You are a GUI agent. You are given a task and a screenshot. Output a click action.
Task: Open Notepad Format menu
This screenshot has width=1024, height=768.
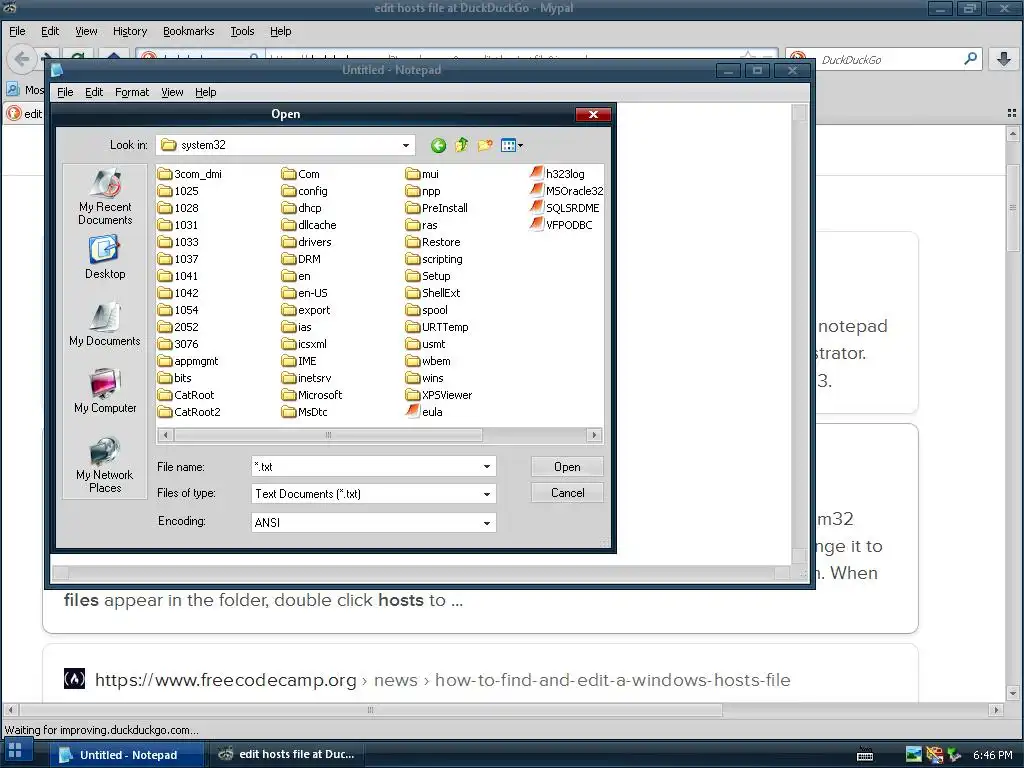132,92
